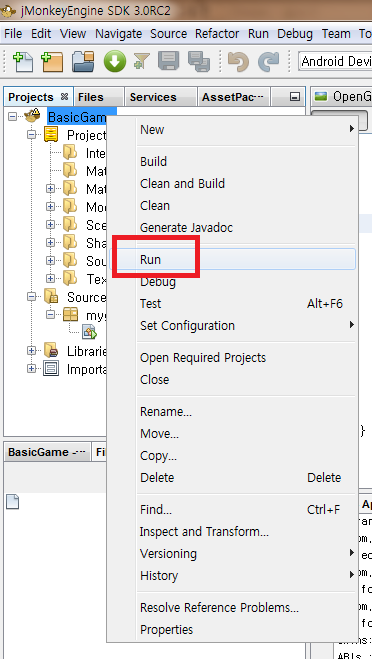Click the Save All toolbar icon
The image size is (372, 659).
199,61
